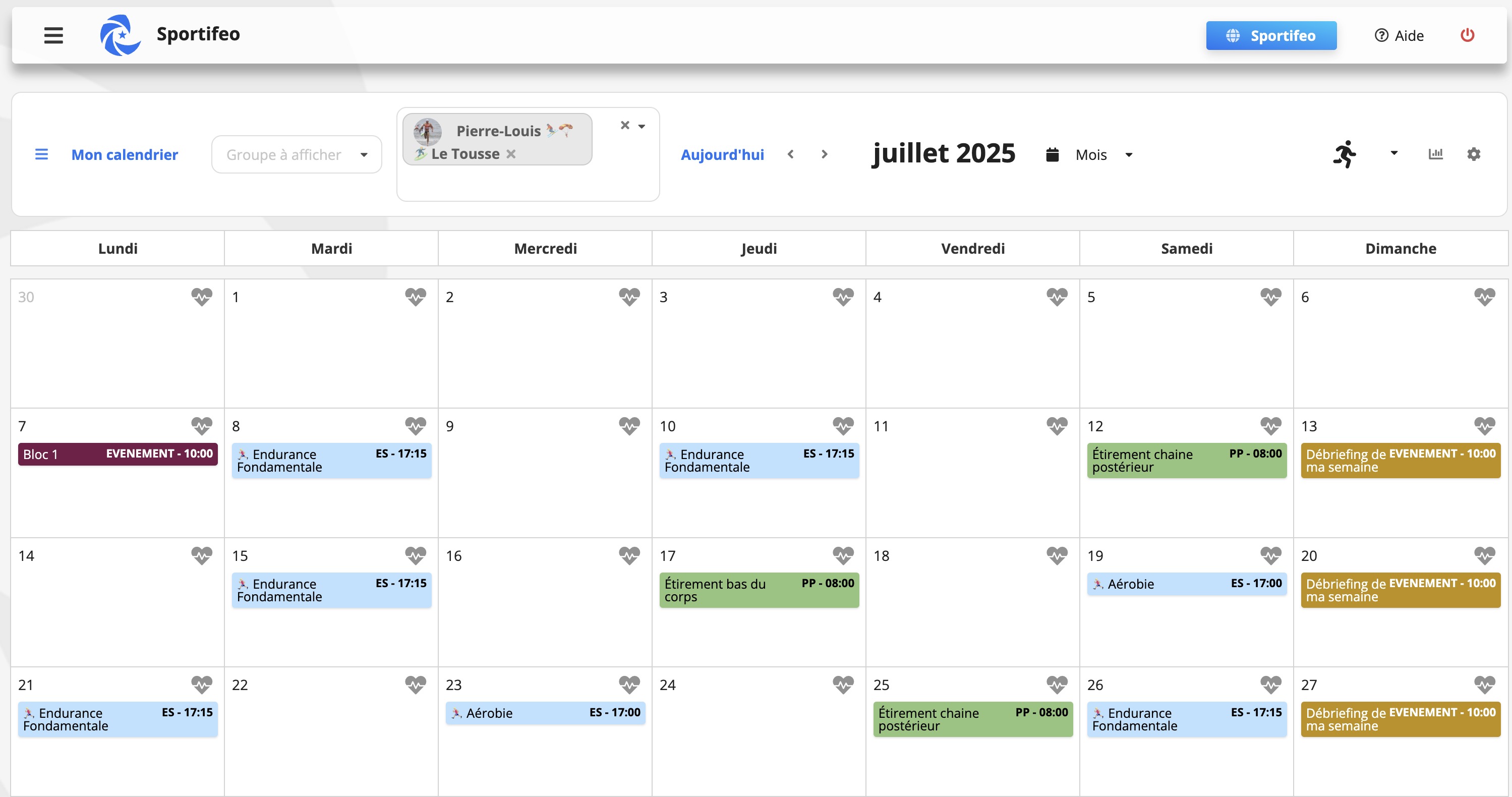Click the blue Sportifeo button

point(1271,35)
